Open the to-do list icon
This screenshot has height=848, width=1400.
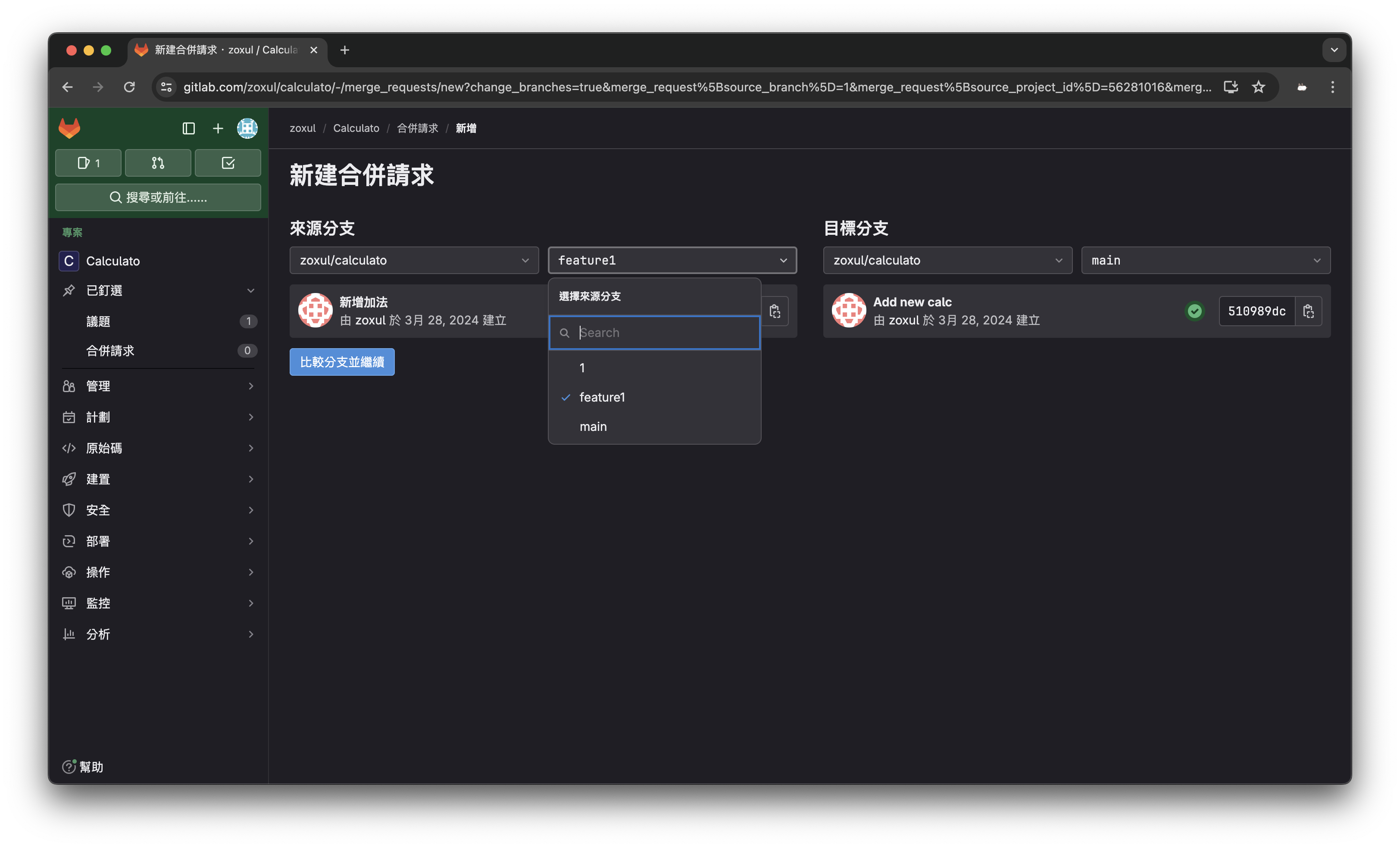tap(228, 163)
